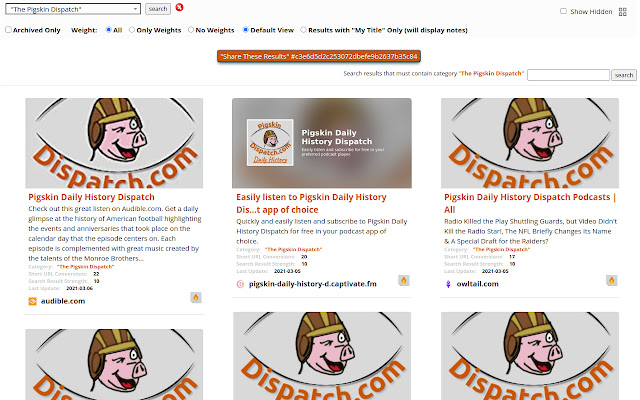Click the red clear-search icon
Image resolution: width=640 pixels, height=400 pixels.
179,8
